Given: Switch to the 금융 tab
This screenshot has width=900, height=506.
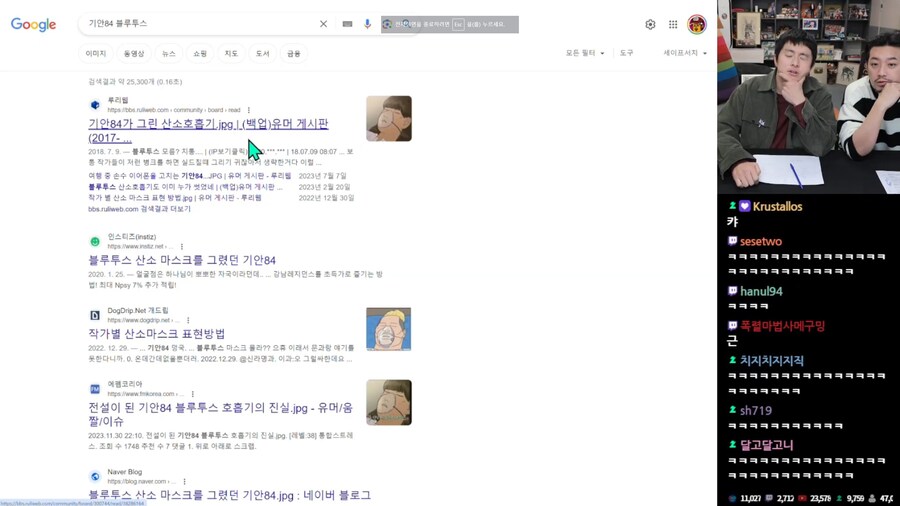Looking at the screenshot, I should pos(293,53).
